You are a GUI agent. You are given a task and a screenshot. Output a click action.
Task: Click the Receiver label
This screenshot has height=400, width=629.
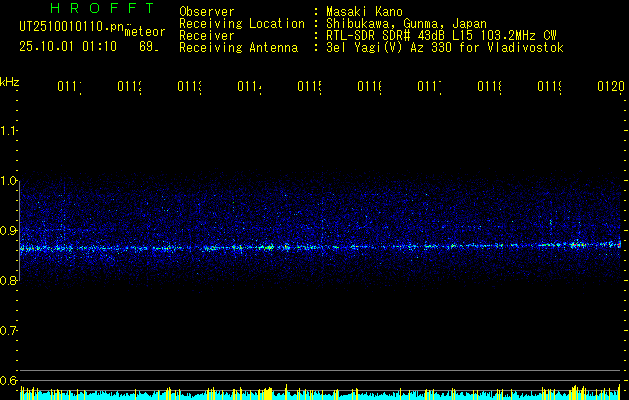[207, 36]
